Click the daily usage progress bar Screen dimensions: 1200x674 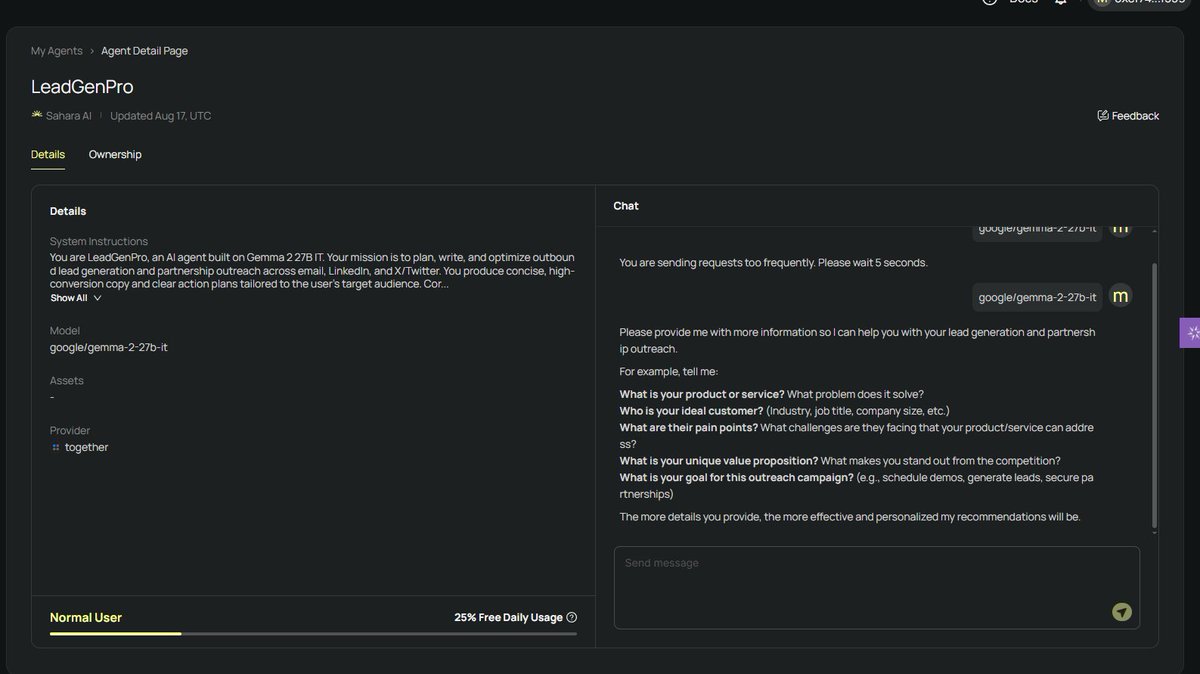click(x=313, y=634)
